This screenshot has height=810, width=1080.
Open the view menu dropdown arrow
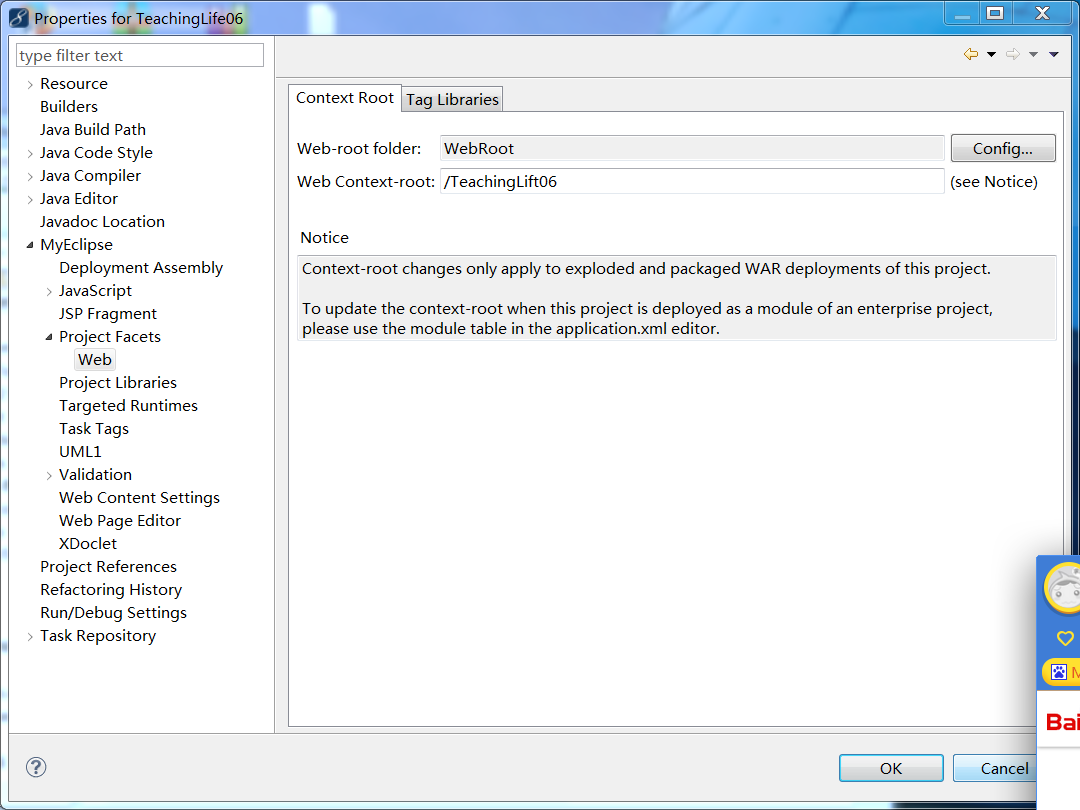(x=1054, y=54)
